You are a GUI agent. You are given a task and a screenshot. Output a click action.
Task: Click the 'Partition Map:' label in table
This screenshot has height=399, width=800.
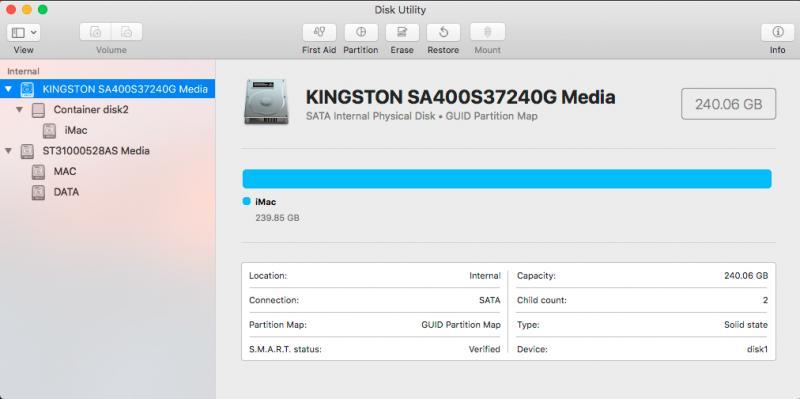(x=278, y=325)
